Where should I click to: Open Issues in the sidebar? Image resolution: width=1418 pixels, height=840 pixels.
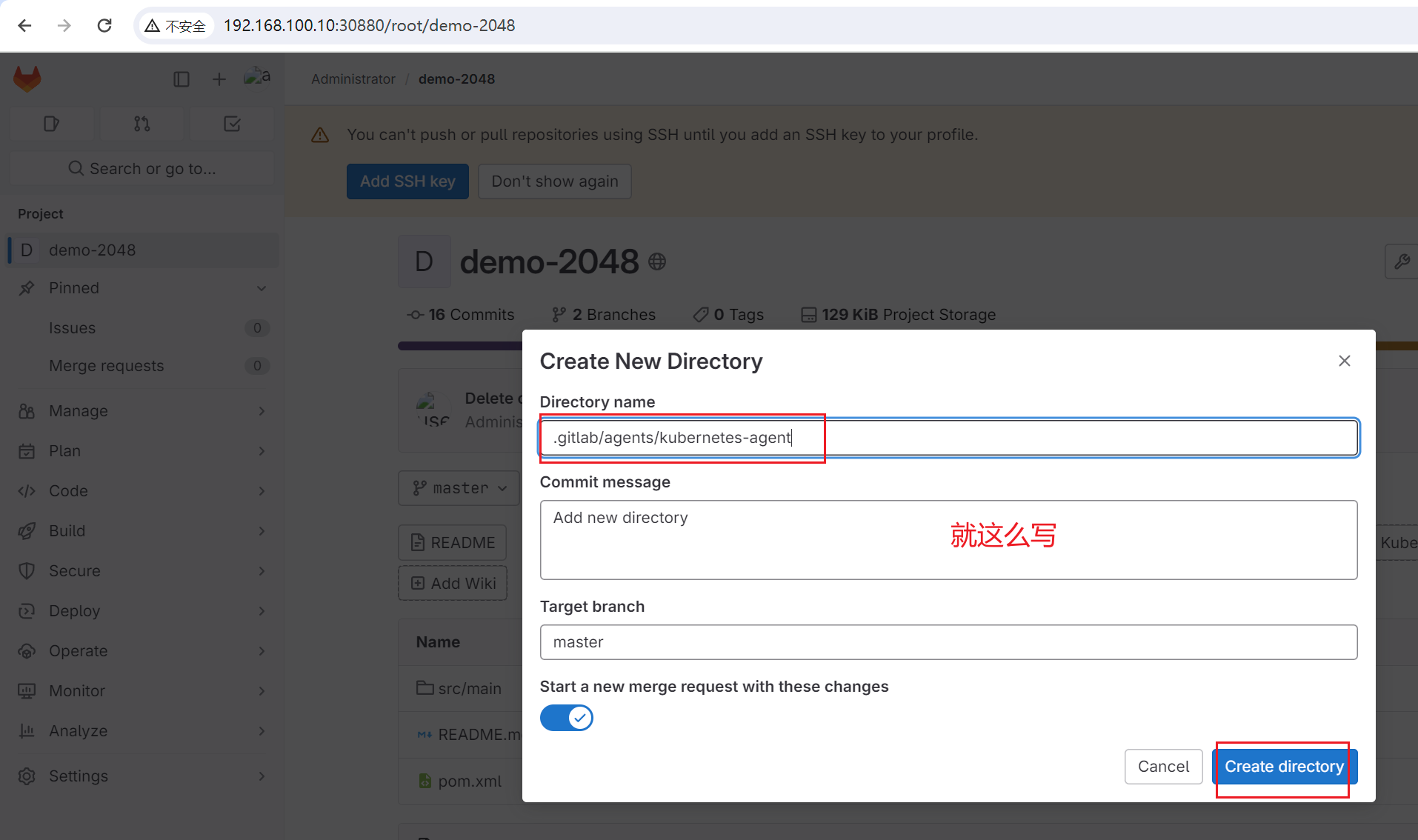(x=142, y=328)
